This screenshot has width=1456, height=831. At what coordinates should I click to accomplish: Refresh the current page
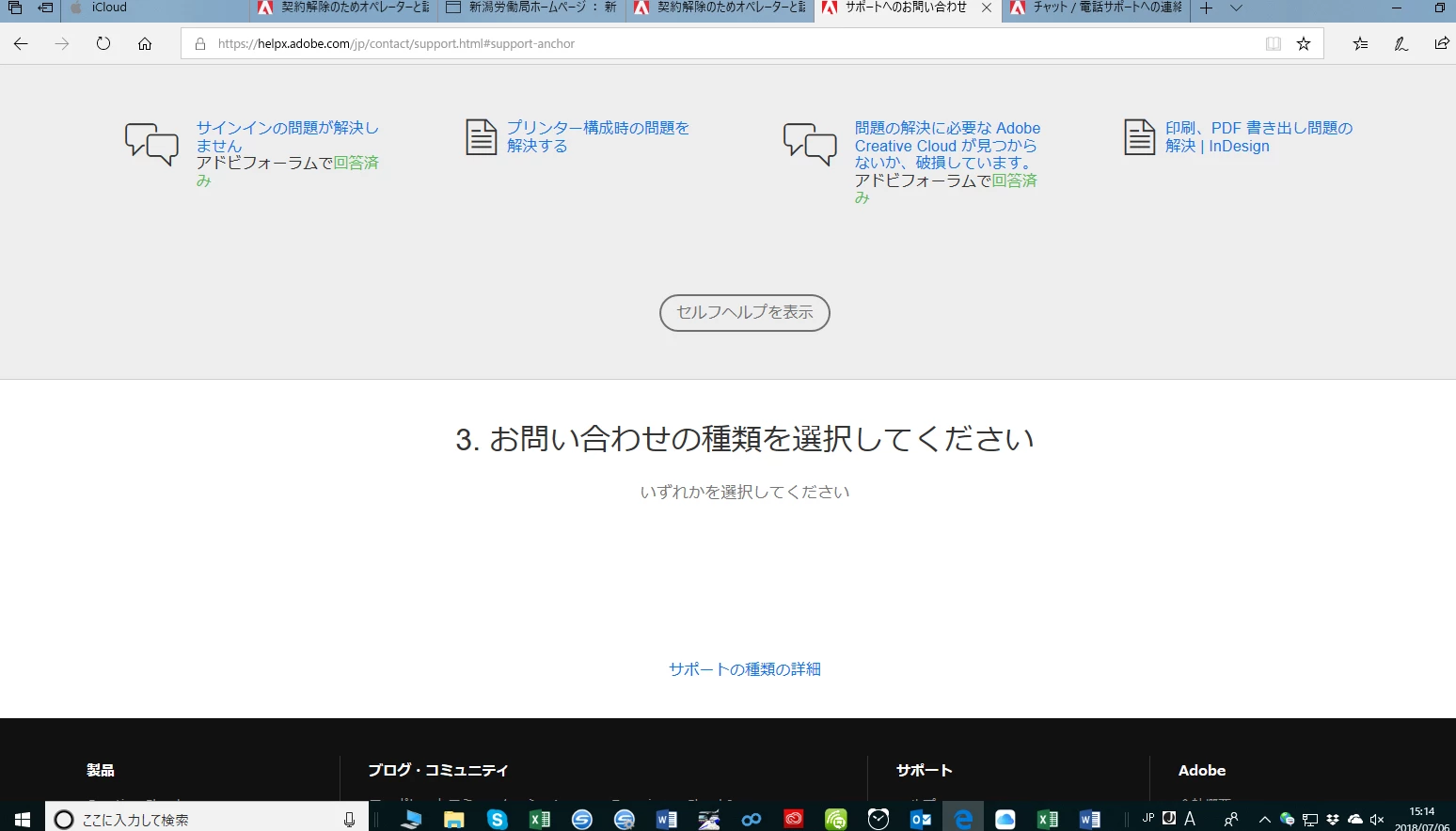tap(103, 43)
